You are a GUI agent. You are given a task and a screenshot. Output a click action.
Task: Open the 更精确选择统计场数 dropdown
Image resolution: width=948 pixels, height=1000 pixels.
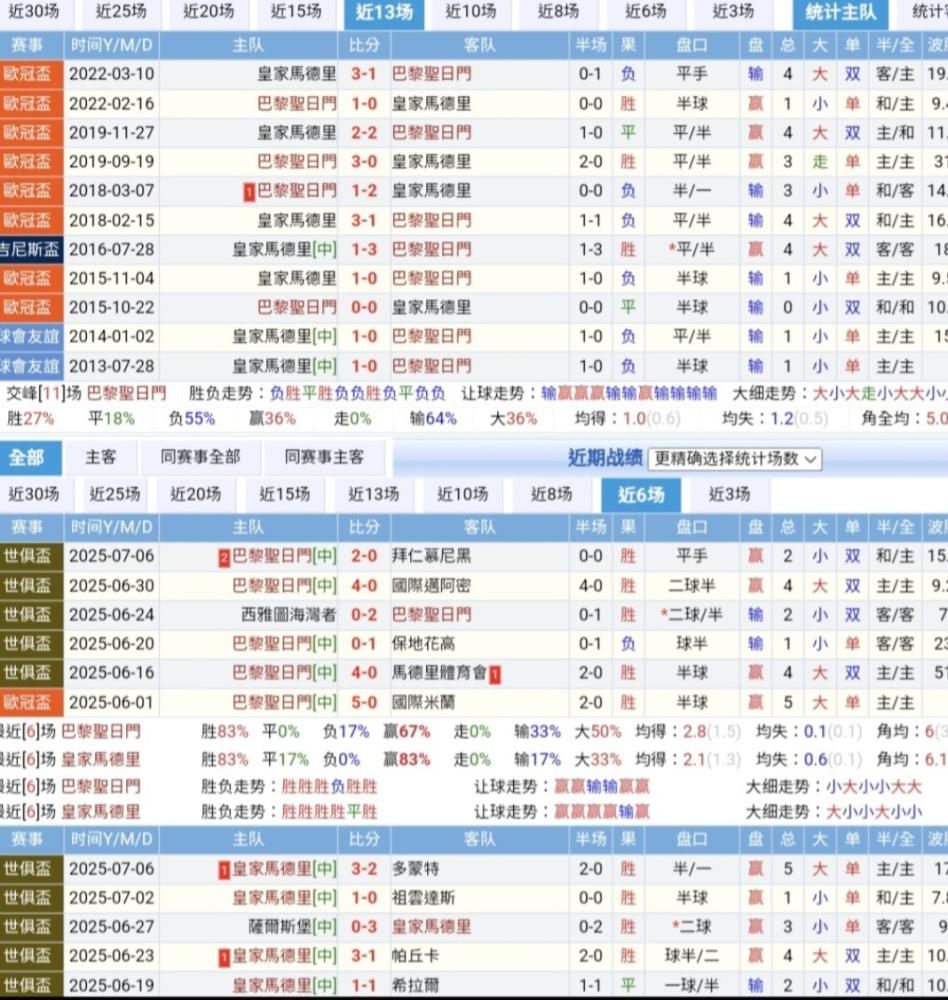click(735, 459)
